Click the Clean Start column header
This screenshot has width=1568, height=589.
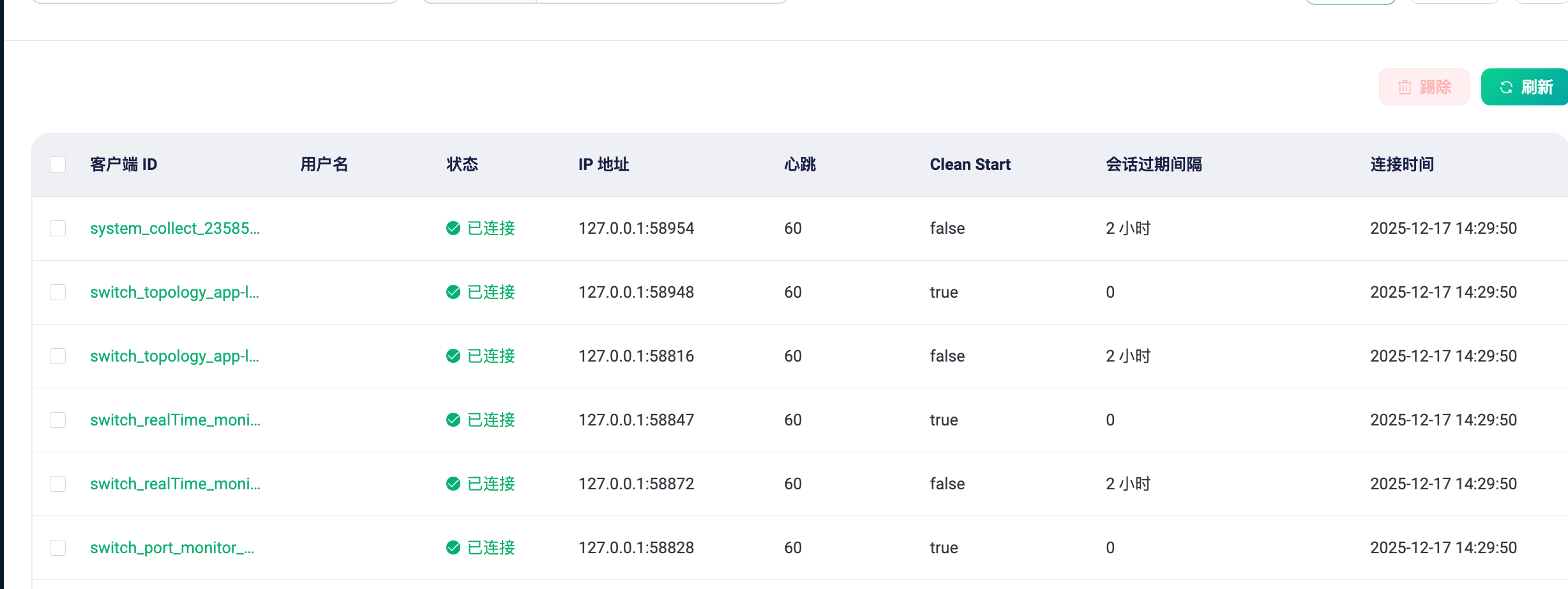970,164
